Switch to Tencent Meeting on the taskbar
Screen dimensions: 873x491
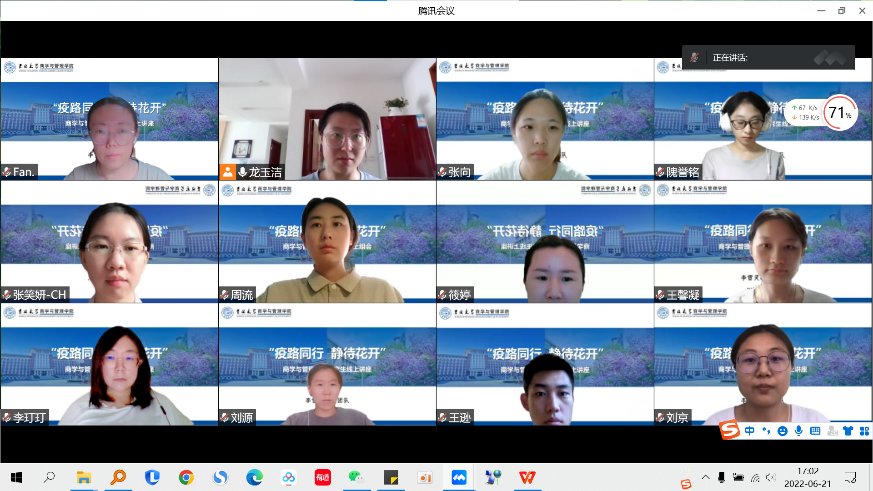(459, 477)
